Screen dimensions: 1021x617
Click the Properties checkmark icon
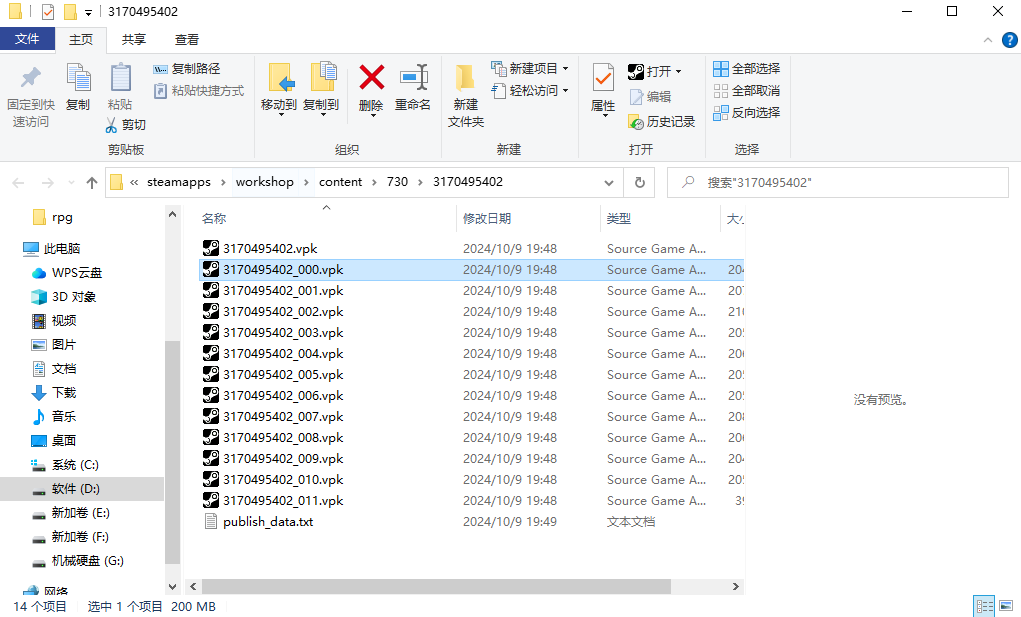coord(603,80)
